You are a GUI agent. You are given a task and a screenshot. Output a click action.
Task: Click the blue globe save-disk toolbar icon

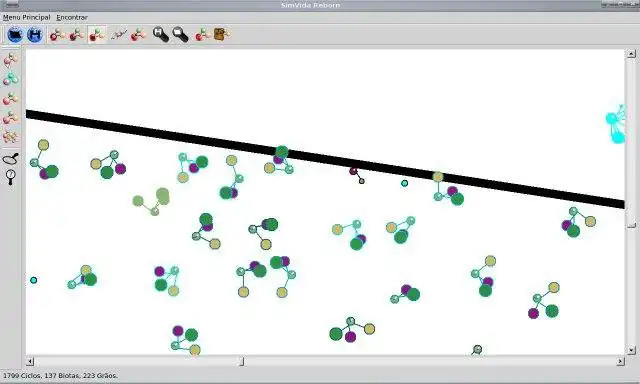click(35, 35)
